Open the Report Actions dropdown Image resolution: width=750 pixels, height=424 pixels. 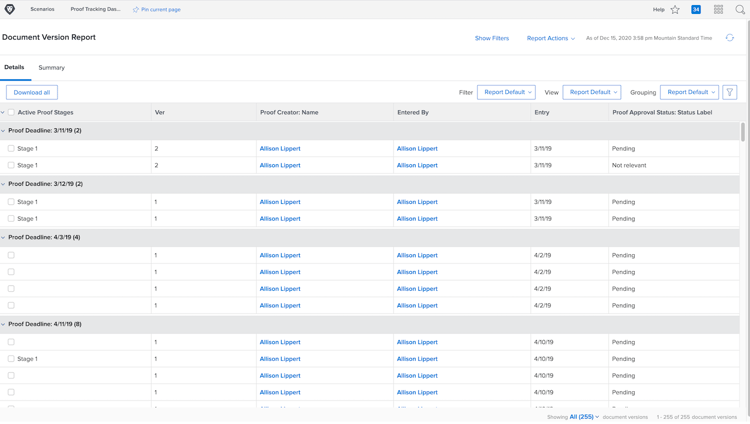pos(550,38)
